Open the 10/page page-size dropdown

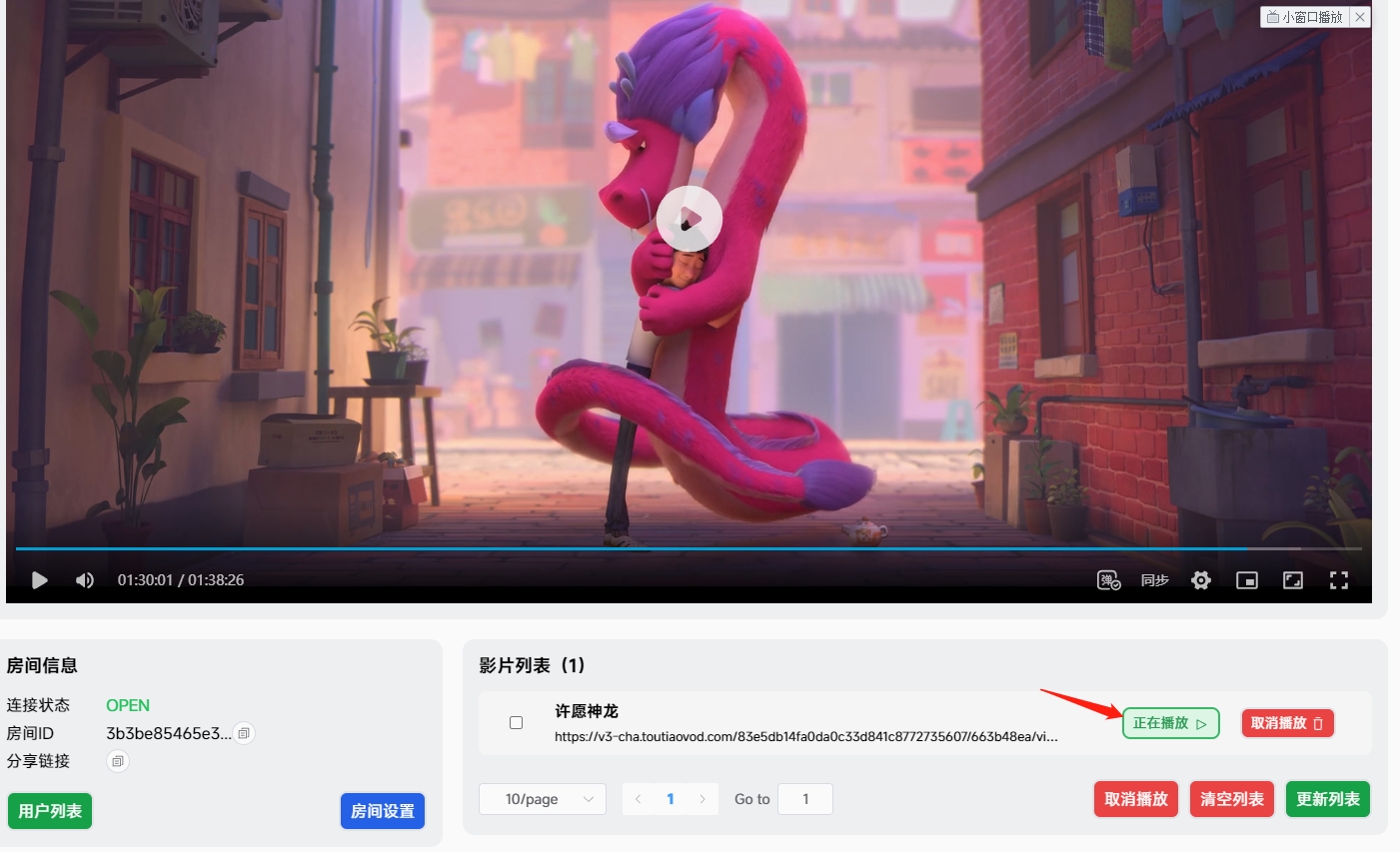click(543, 799)
